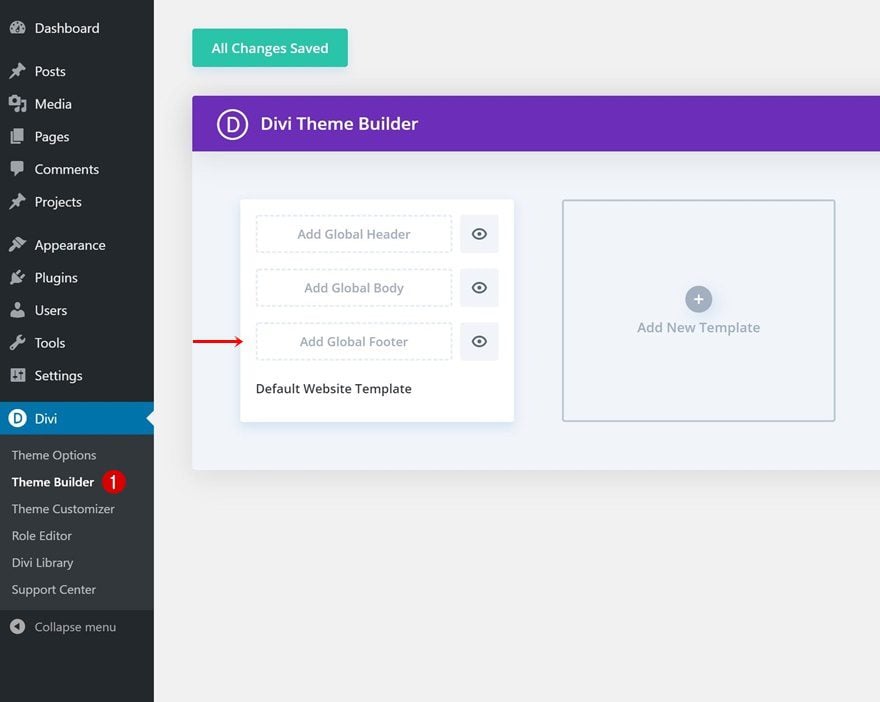Click the Comments speech bubble icon
The width and height of the screenshot is (880, 702).
[17, 169]
